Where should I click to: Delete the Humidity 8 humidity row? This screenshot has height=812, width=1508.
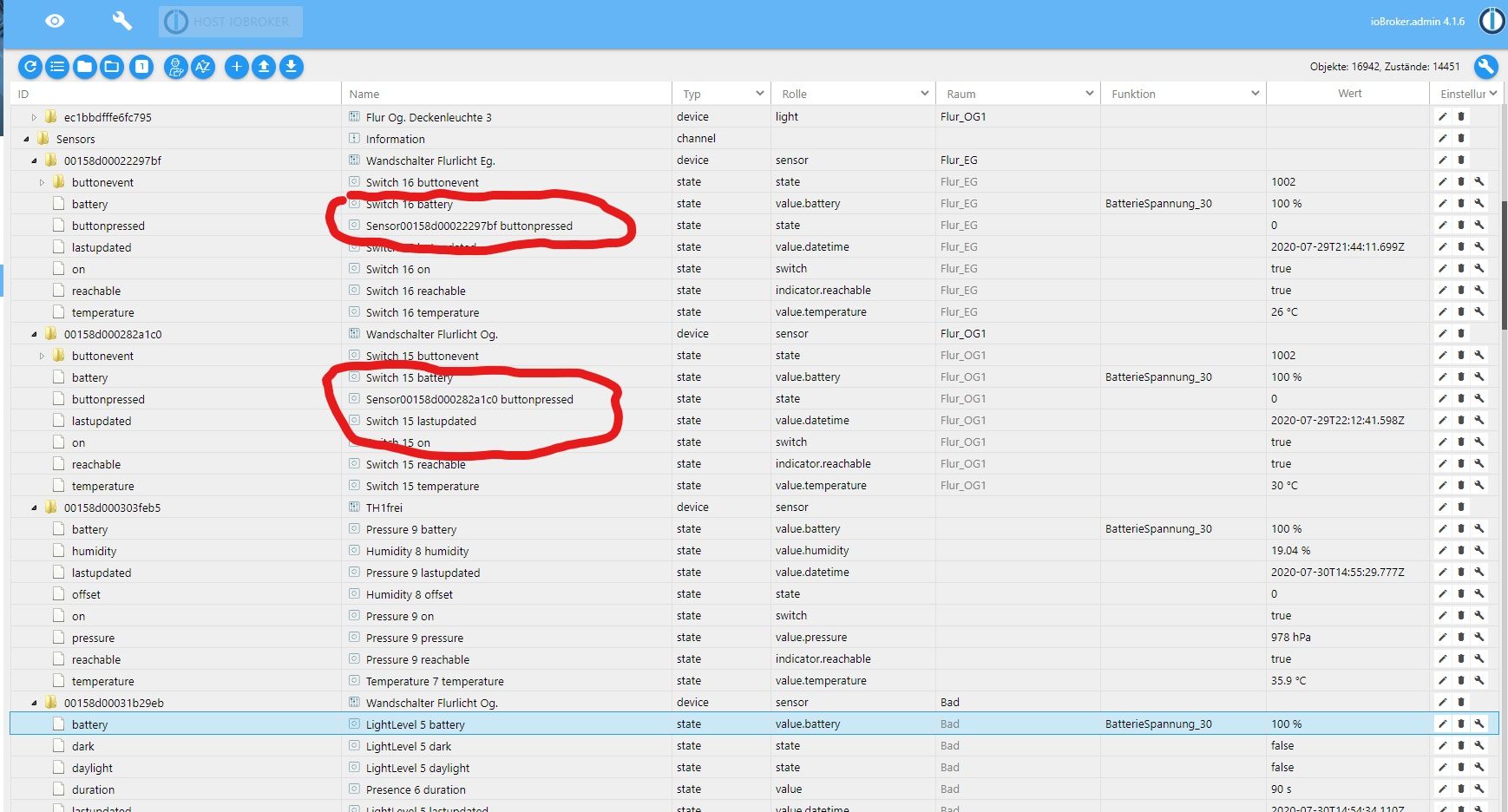pos(1461,550)
